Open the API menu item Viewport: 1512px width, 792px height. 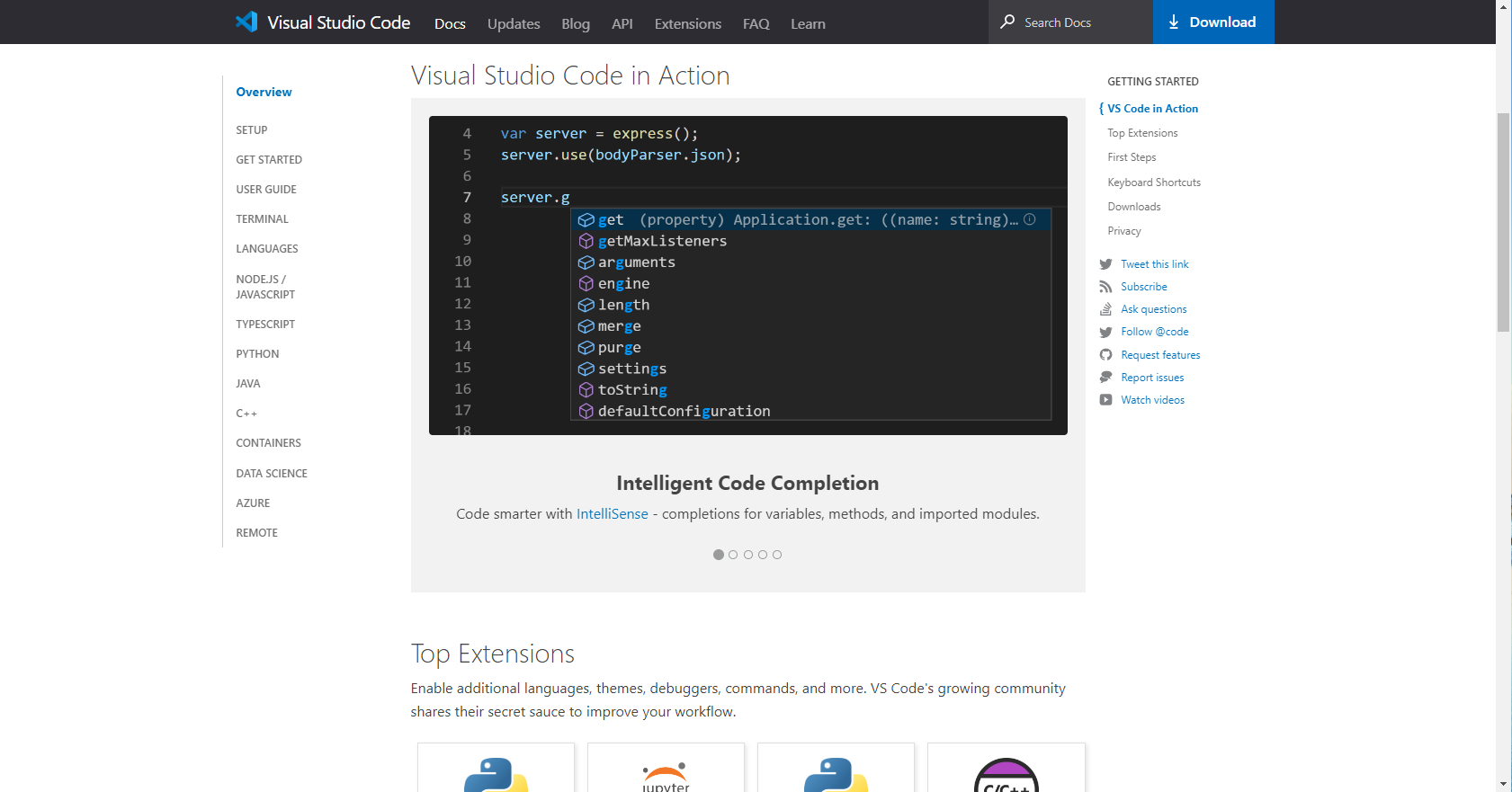pyautogui.click(x=622, y=24)
